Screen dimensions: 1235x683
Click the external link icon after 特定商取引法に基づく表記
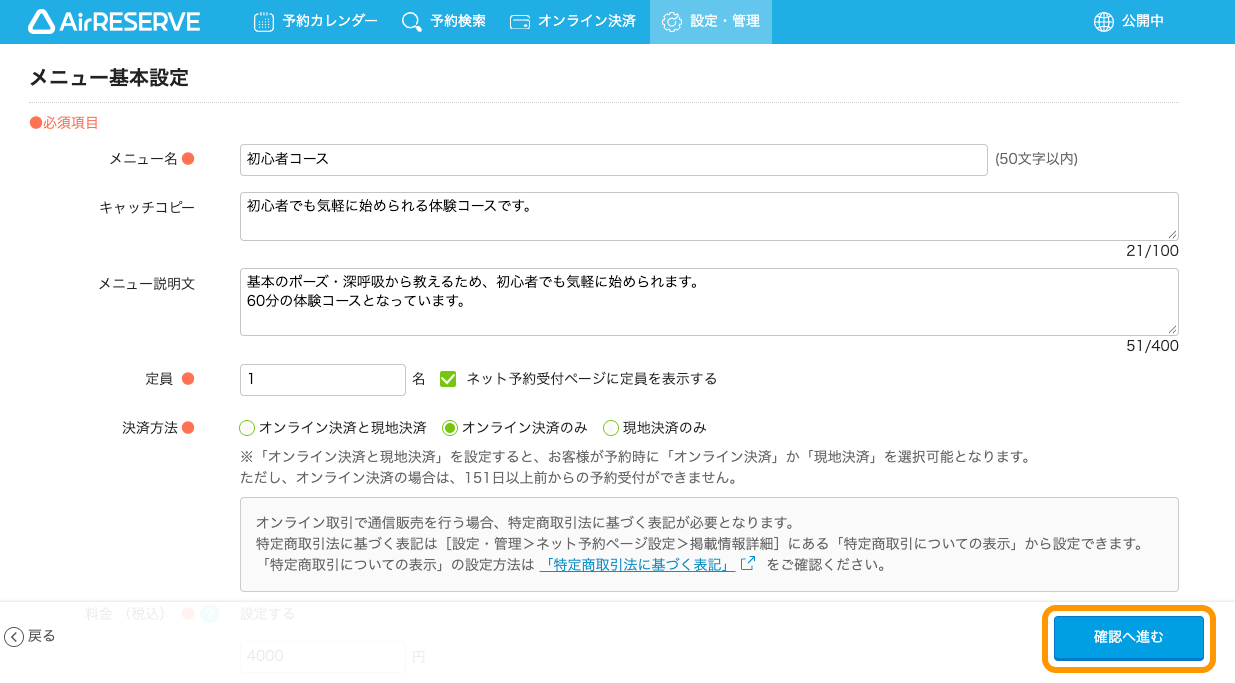[x=747, y=563]
